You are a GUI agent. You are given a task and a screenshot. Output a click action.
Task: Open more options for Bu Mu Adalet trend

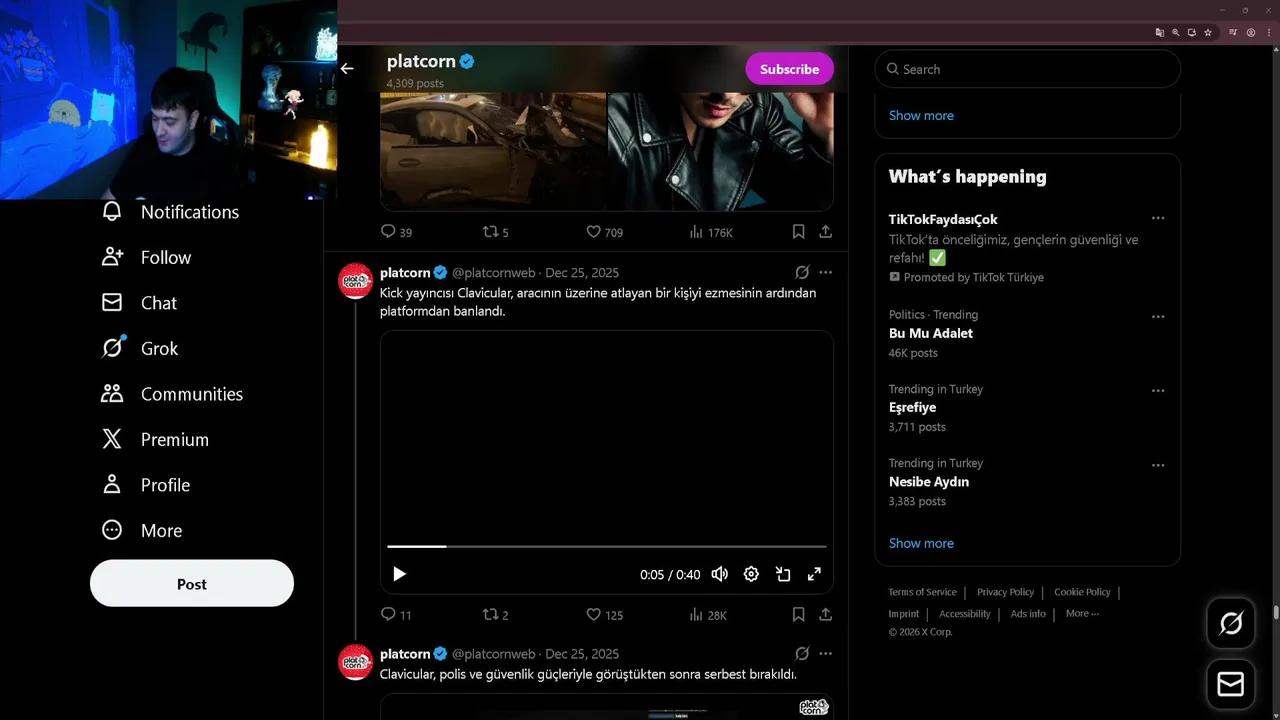pos(1158,316)
